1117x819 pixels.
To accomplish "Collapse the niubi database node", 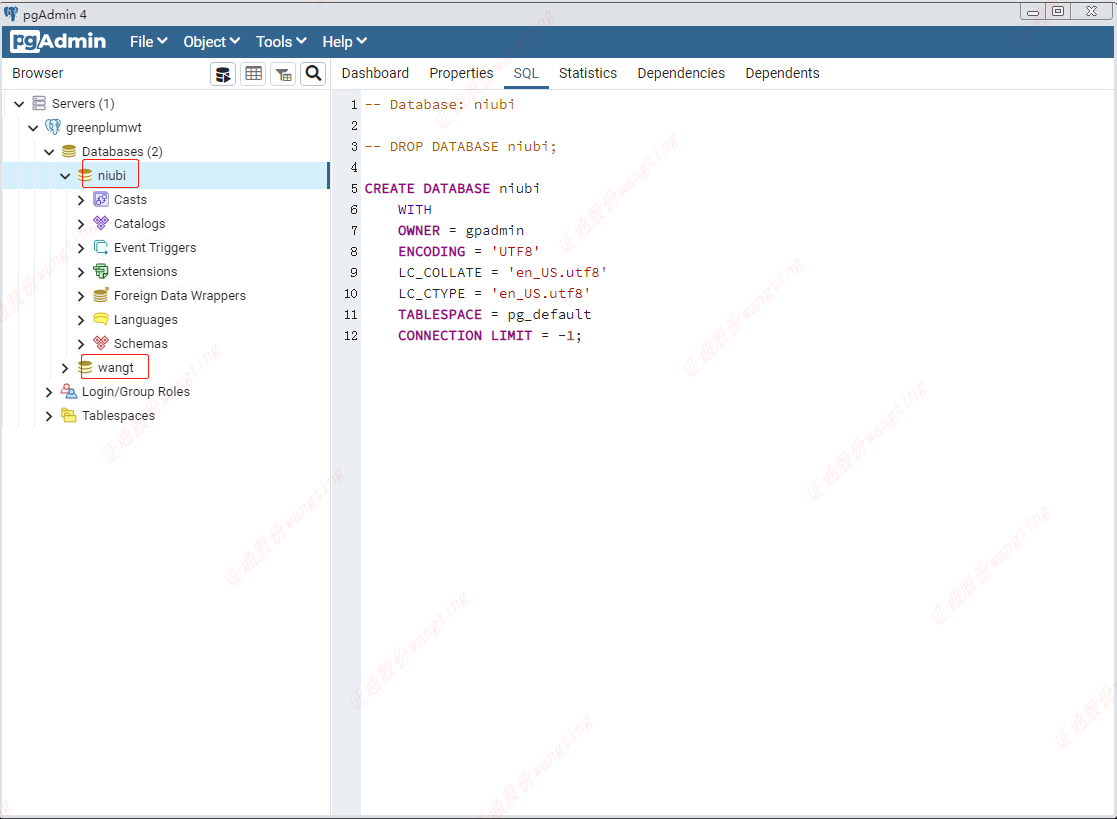I will 66,176.
